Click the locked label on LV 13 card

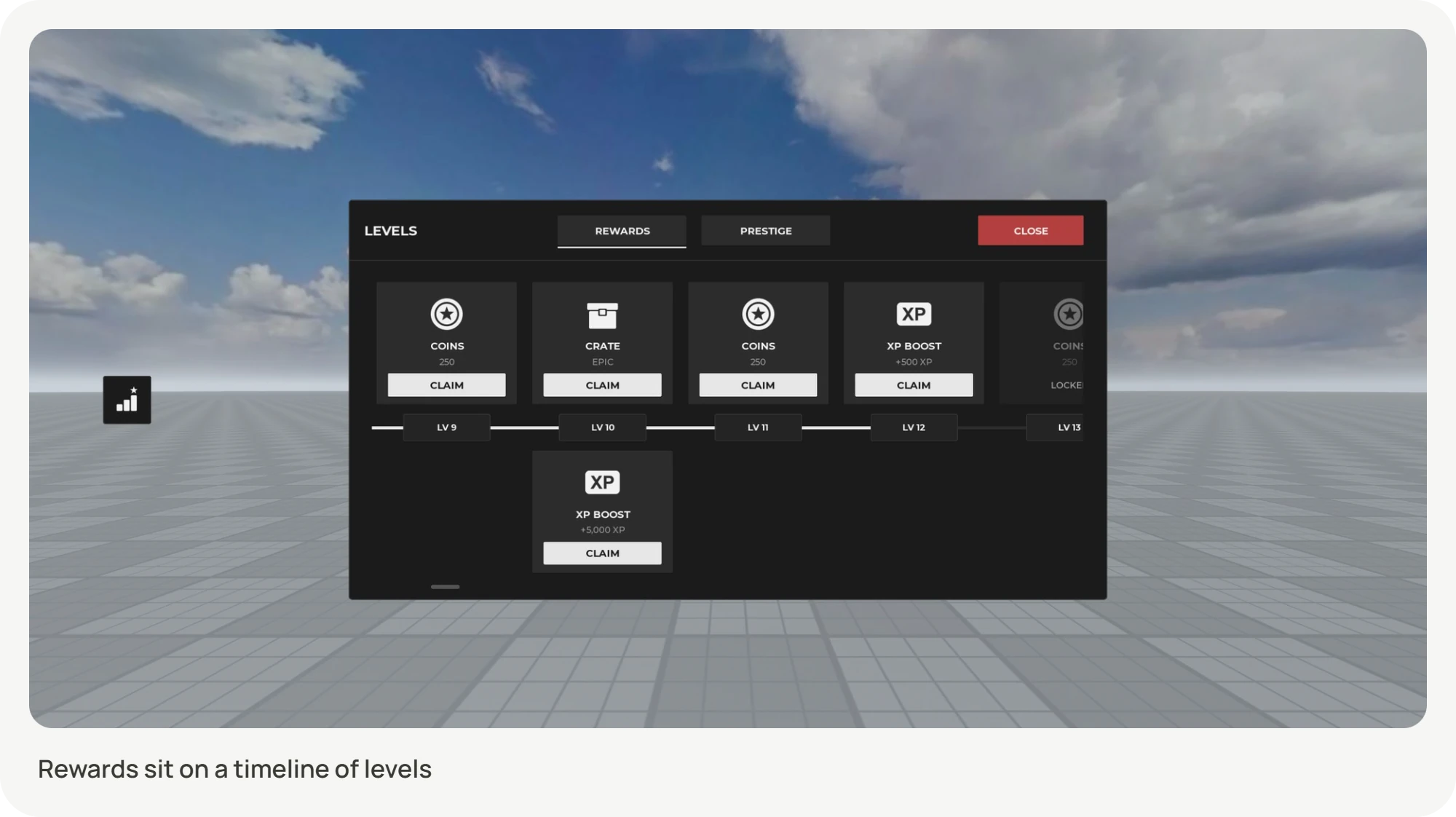1067,385
